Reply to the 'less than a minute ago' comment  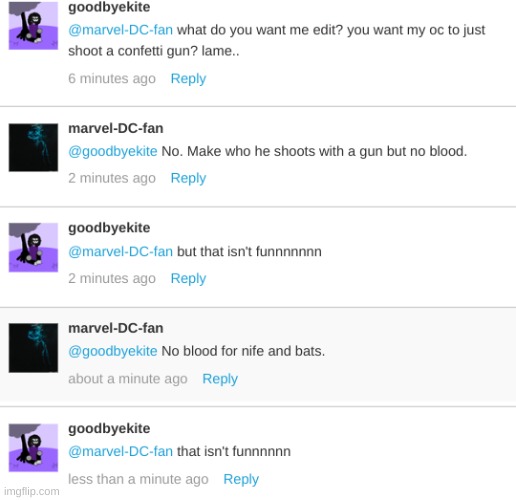pyautogui.click(x=241, y=479)
